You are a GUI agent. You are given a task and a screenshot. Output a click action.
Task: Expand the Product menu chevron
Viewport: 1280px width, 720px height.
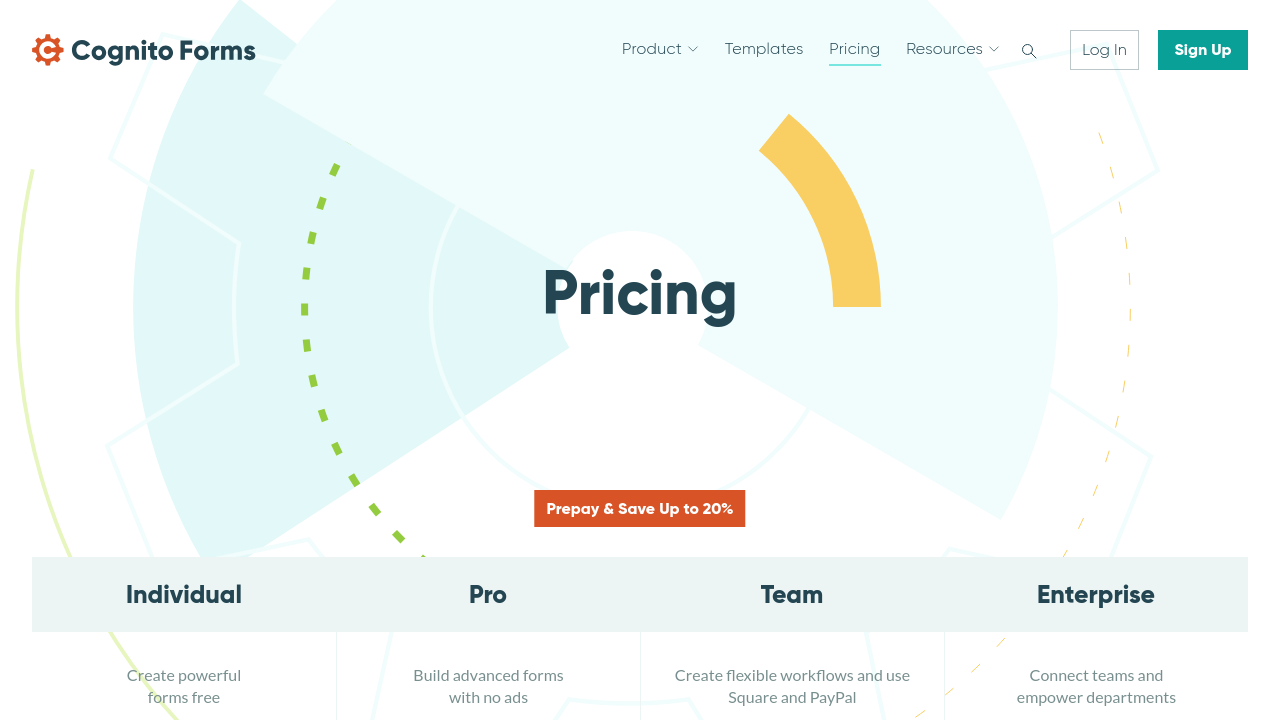(x=693, y=49)
